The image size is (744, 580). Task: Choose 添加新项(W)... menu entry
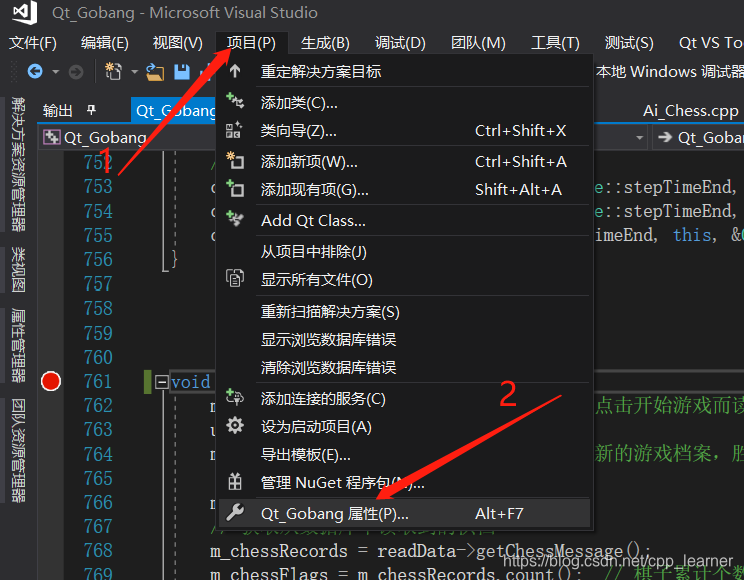coord(403,162)
